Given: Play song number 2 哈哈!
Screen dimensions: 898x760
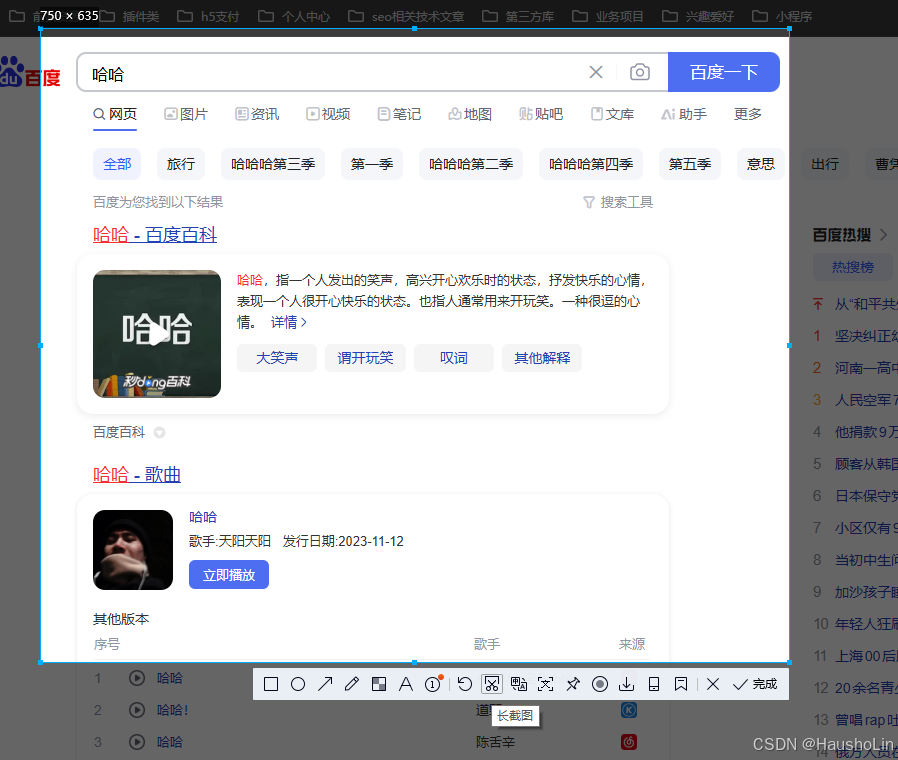Looking at the screenshot, I should [x=137, y=710].
